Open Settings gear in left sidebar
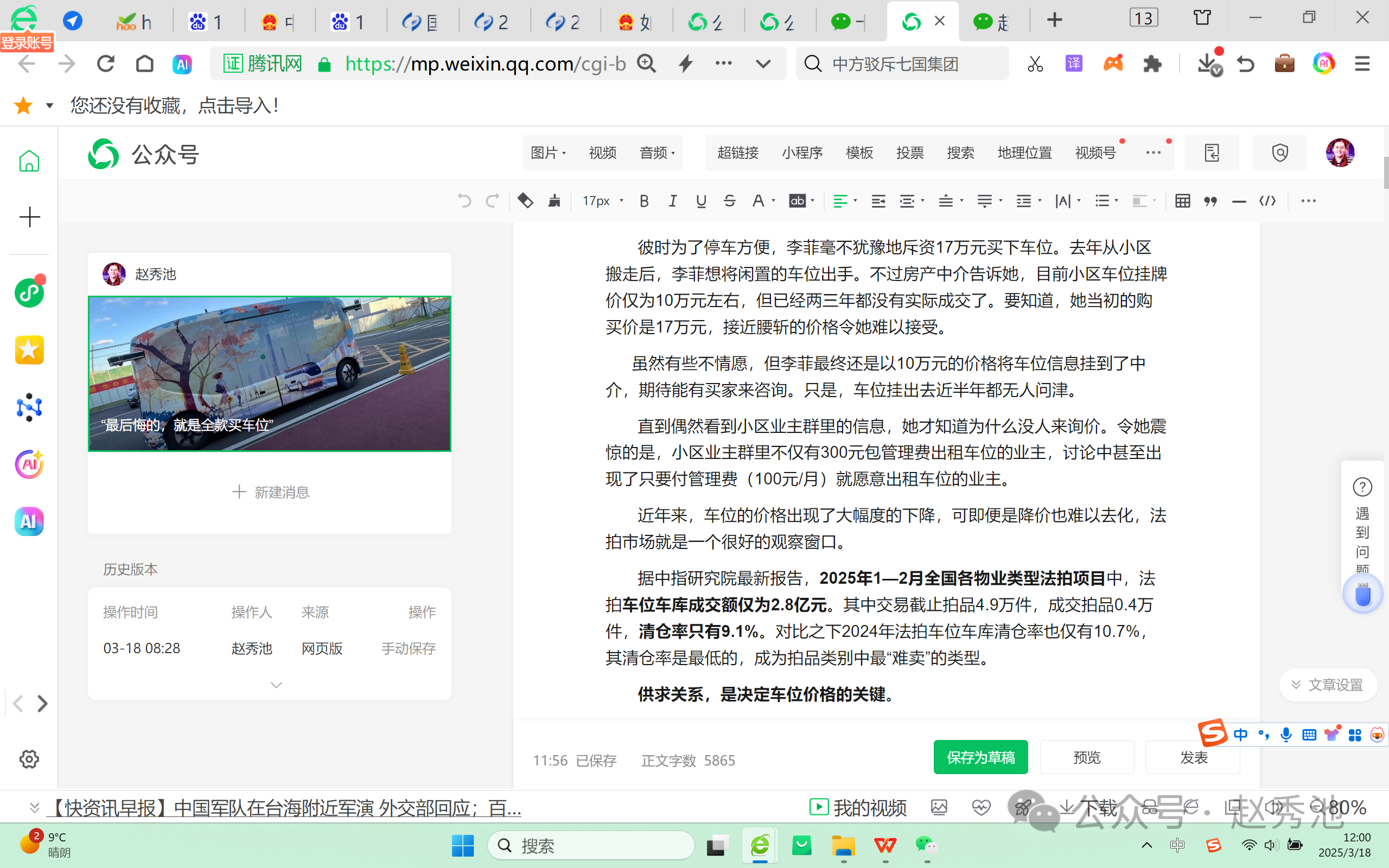1389x868 pixels. (29, 759)
